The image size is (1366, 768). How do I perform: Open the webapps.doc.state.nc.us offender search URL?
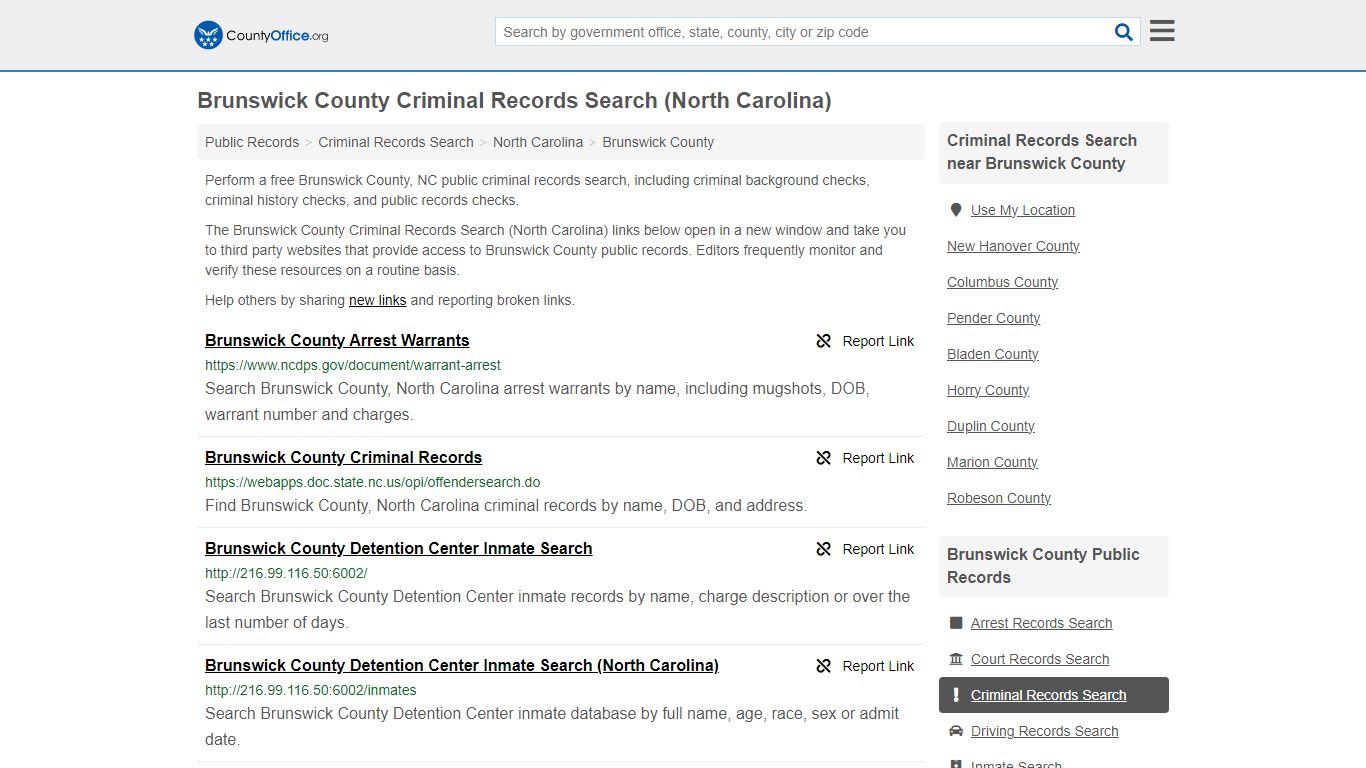(372, 482)
